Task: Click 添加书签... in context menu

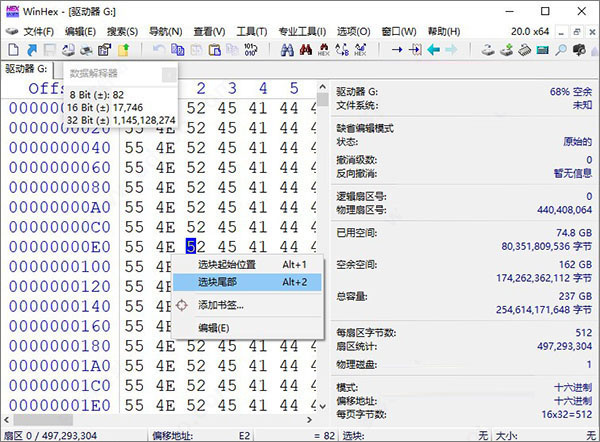Action: coord(220,304)
